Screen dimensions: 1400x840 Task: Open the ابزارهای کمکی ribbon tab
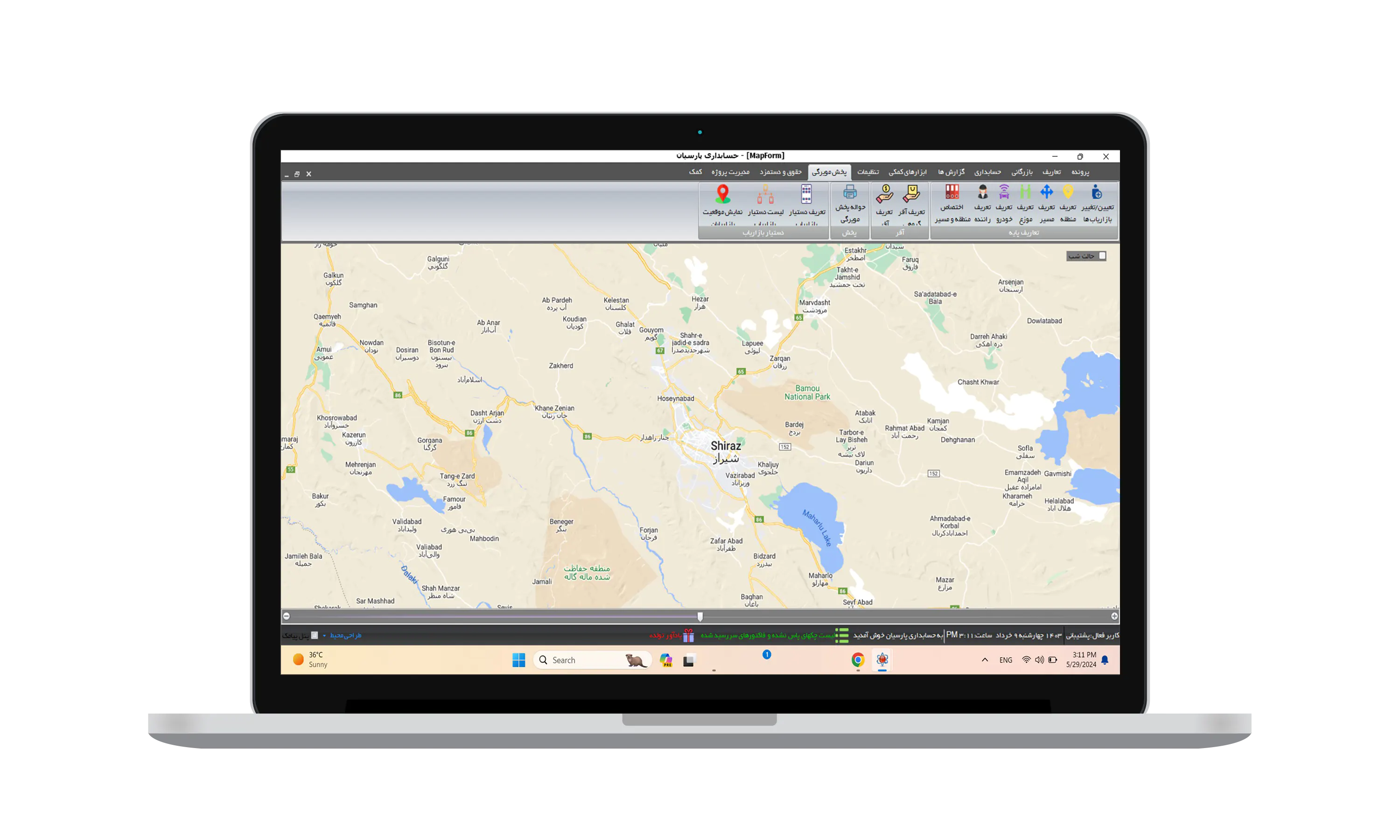907,172
